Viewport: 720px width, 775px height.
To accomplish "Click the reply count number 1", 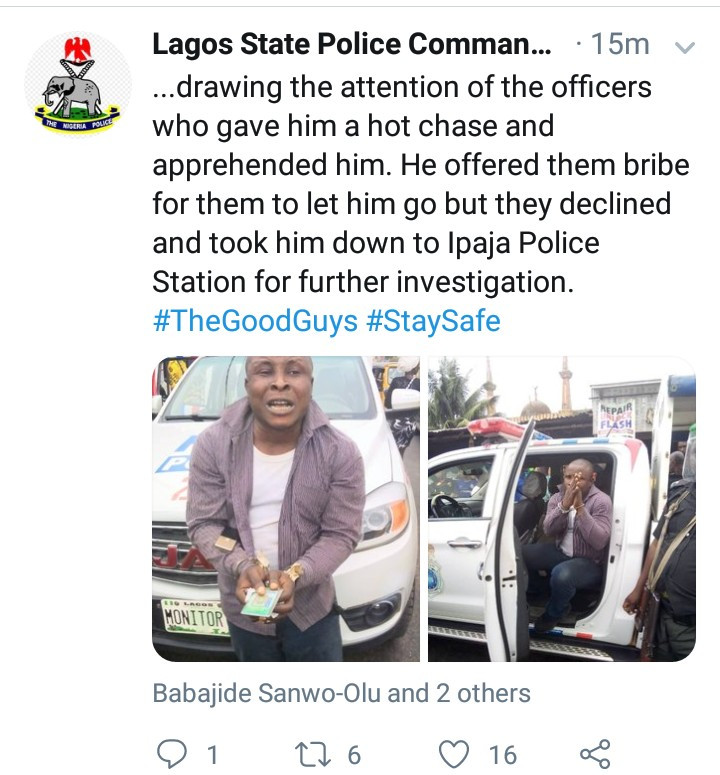I will (x=212, y=753).
